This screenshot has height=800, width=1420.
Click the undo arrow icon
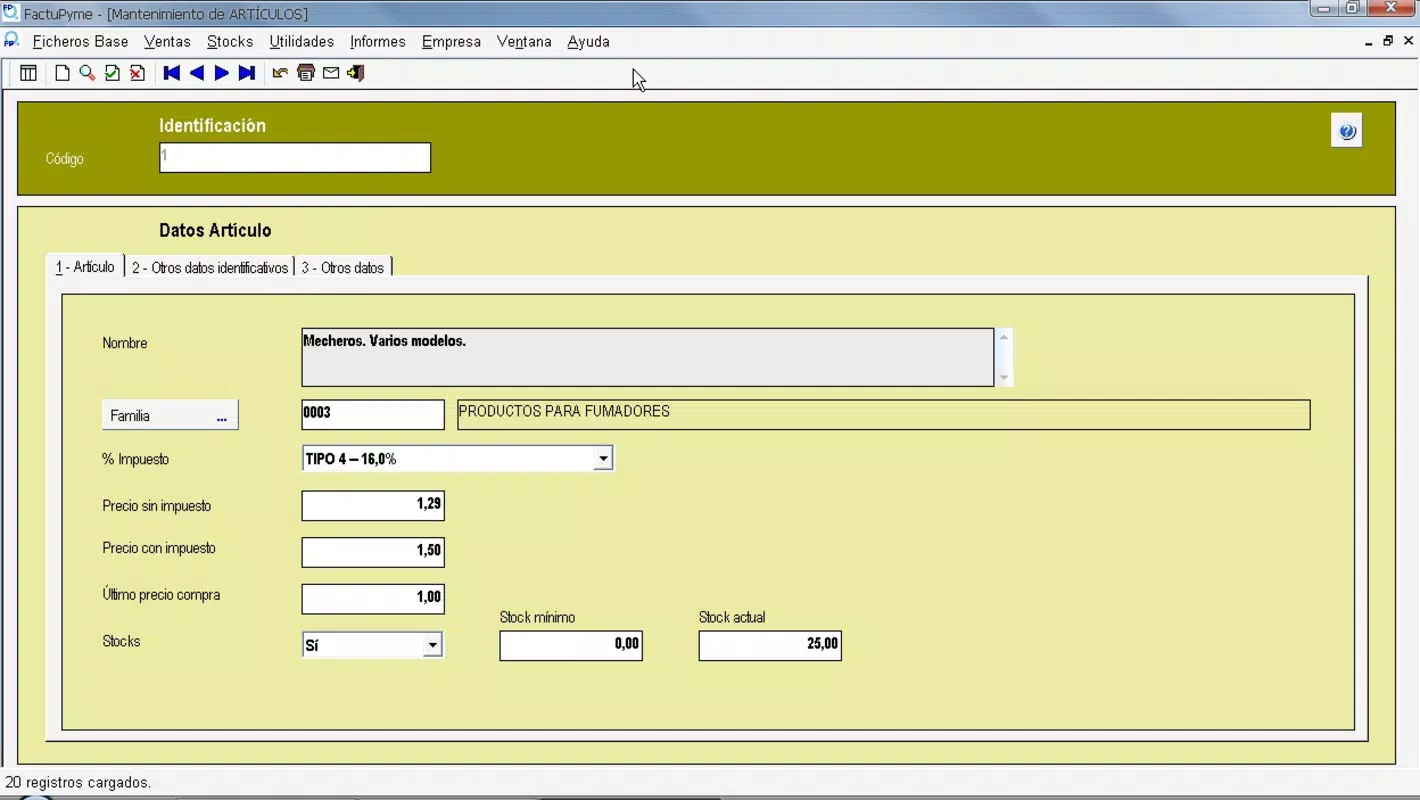click(x=280, y=73)
